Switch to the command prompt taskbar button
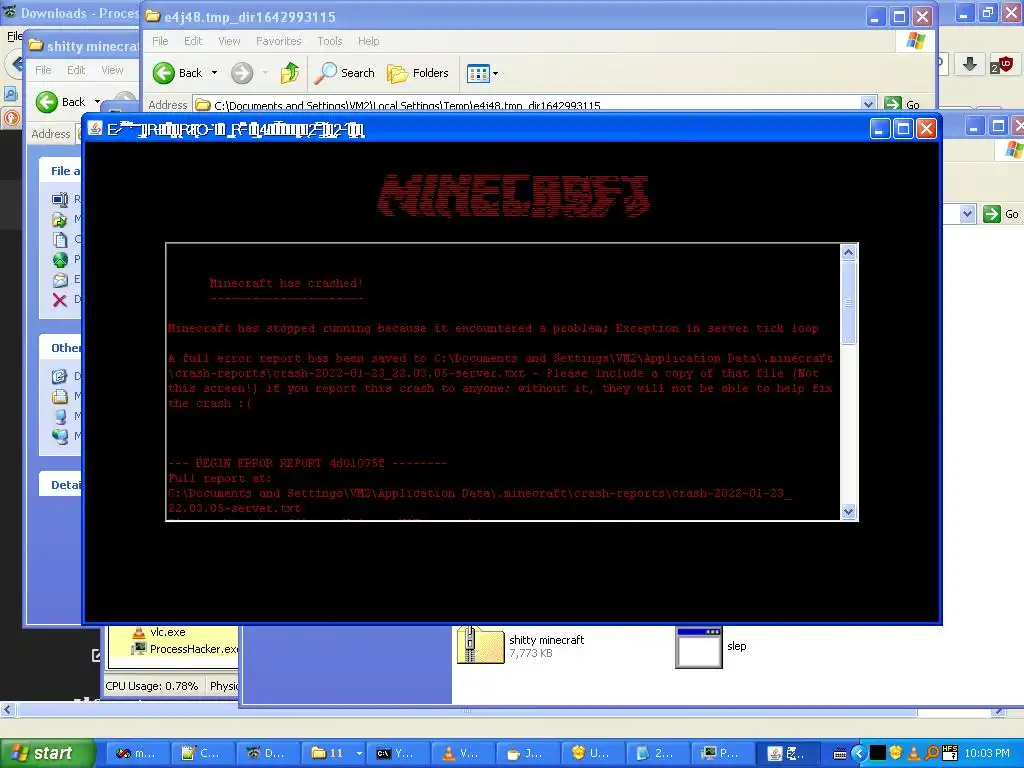Image resolution: width=1024 pixels, height=768 pixels. pos(398,753)
